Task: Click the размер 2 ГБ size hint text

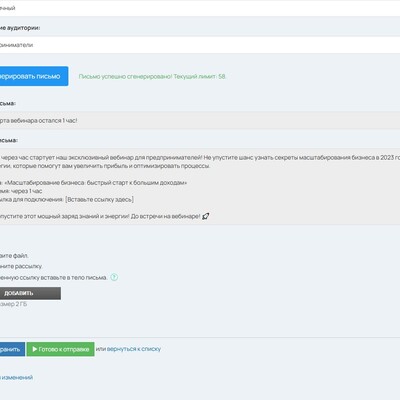Action: tap(13, 304)
